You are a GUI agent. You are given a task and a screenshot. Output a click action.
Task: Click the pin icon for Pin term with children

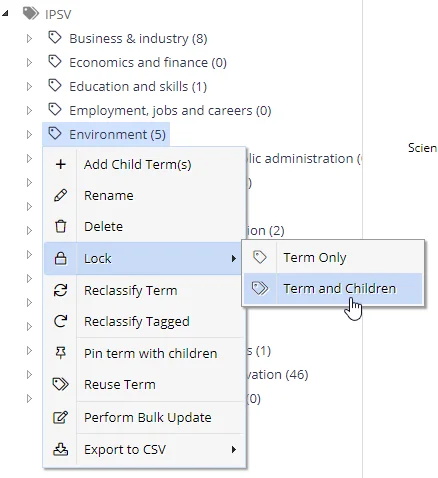point(61,353)
